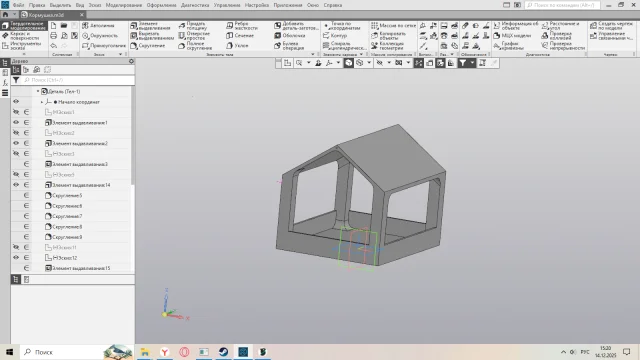Expand the Элементы тела group dropdown arrow
Image resolution: width=640 pixels, height=360 pixels.
coord(313,54)
